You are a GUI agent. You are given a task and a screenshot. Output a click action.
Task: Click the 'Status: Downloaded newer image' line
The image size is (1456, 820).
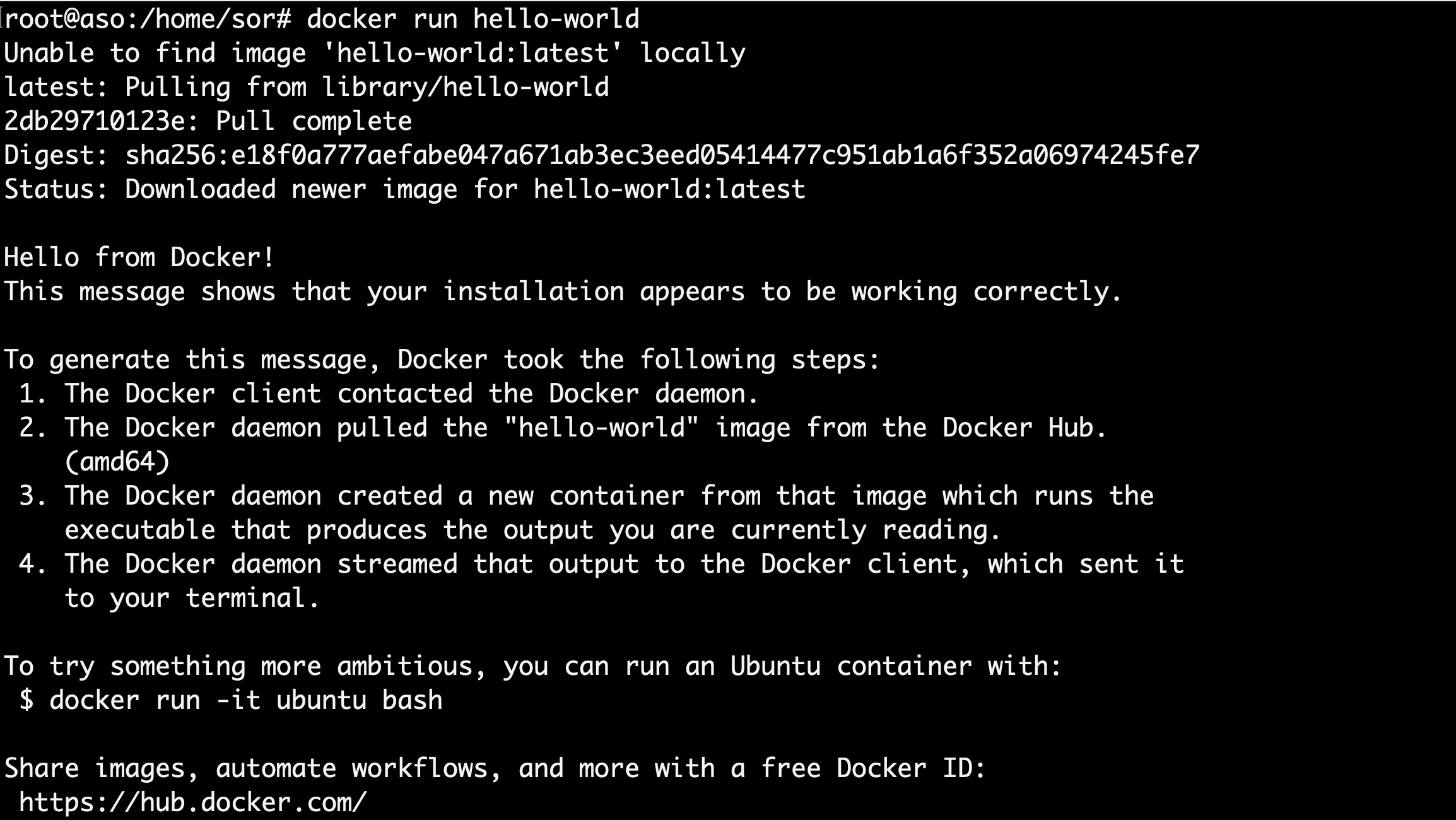click(x=404, y=189)
